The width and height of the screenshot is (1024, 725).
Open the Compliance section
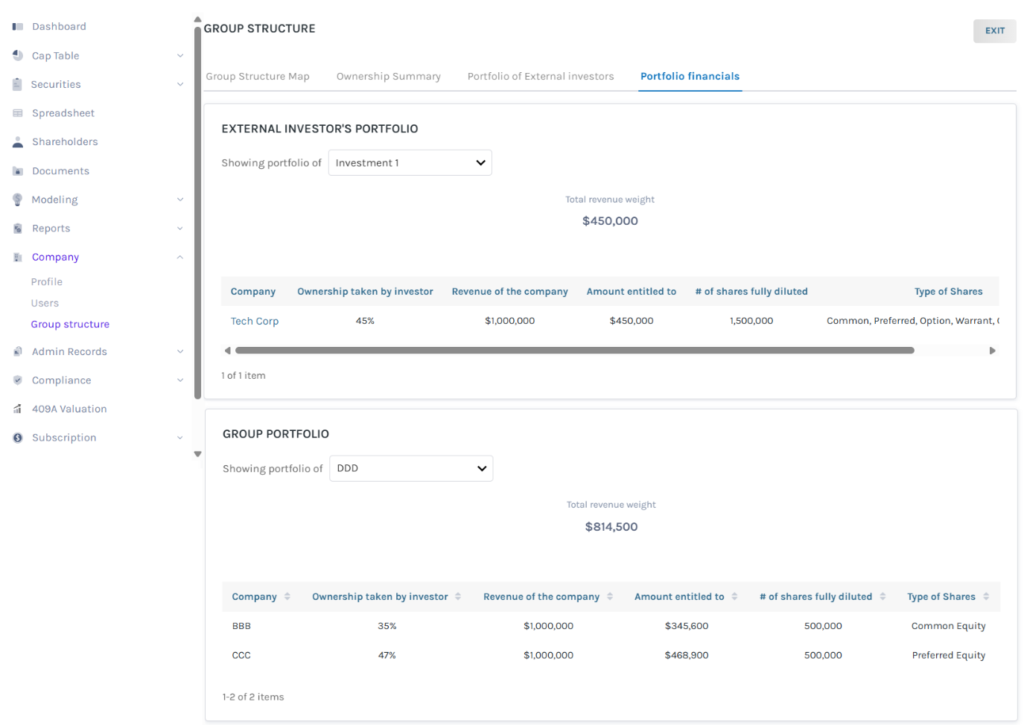click(x=63, y=380)
